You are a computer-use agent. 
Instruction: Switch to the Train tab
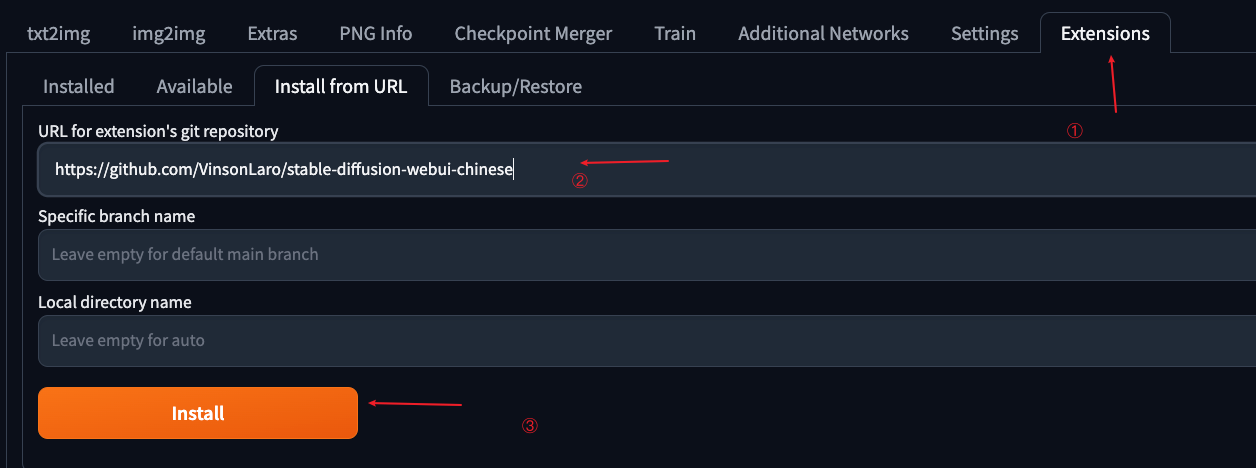pyautogui.click(x=675, y=33)
